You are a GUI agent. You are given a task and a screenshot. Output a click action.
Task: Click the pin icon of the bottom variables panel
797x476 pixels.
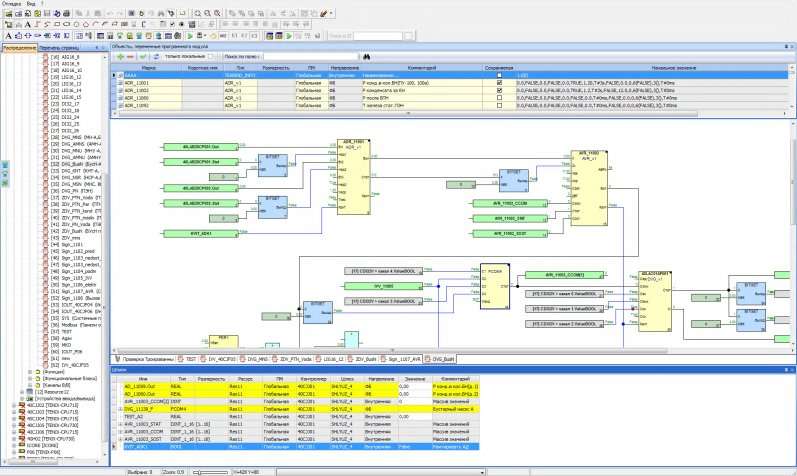coord(786,370)
